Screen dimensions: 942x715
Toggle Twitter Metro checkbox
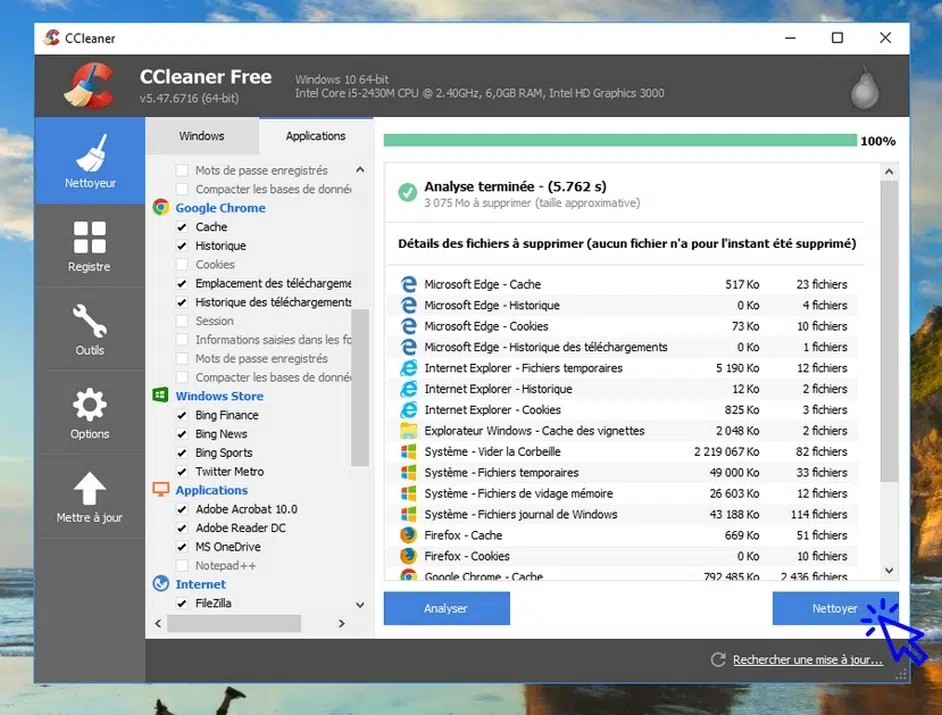point(182,472)
